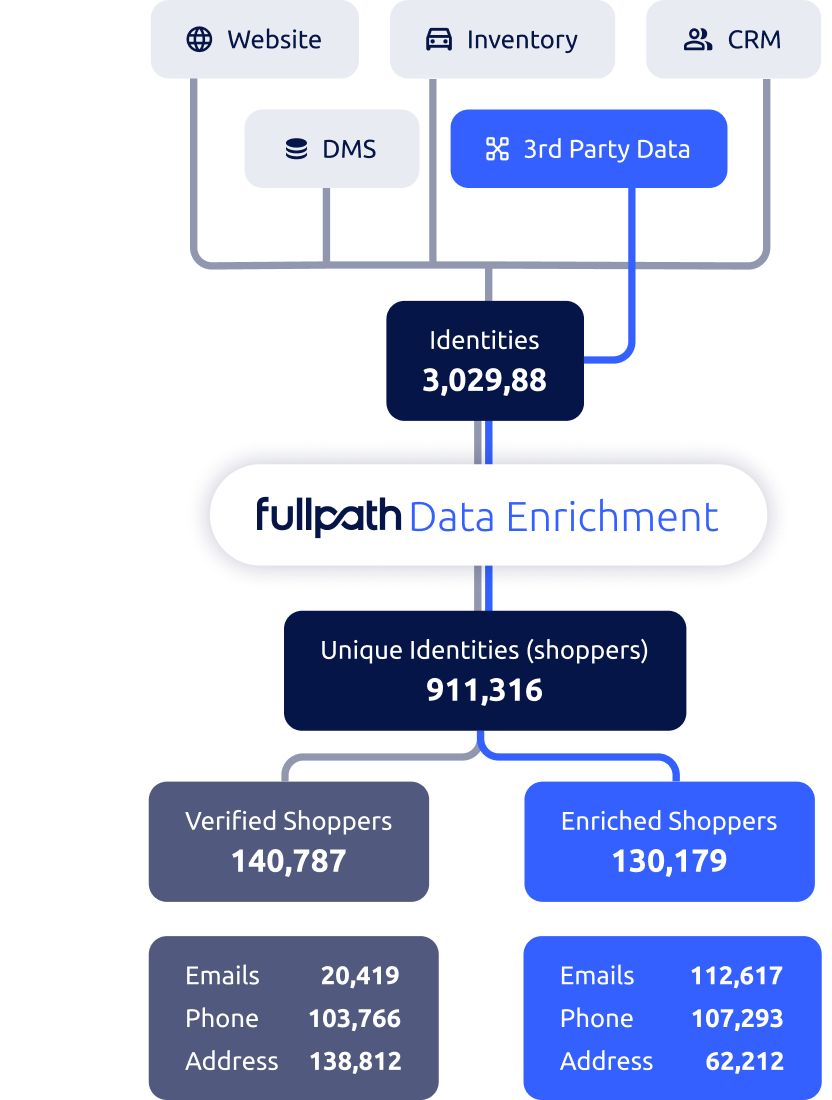Viewport: 832px width, 1100px height.
Task: Click the Address value 138,812
Action: (358, 1062)
